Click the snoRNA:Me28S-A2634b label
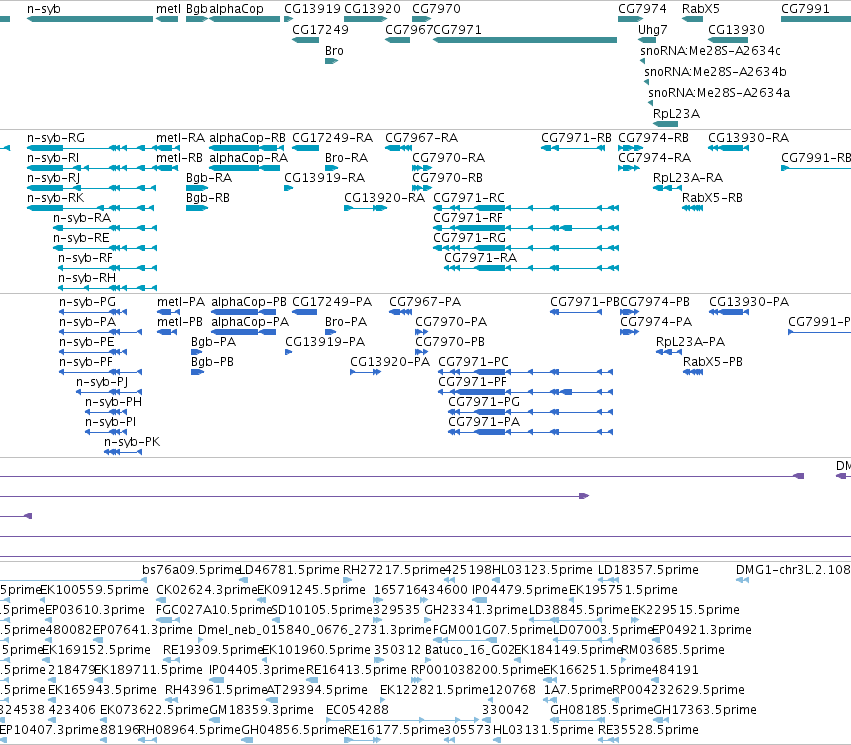This screenshot has width=851, height=745. 715,72
